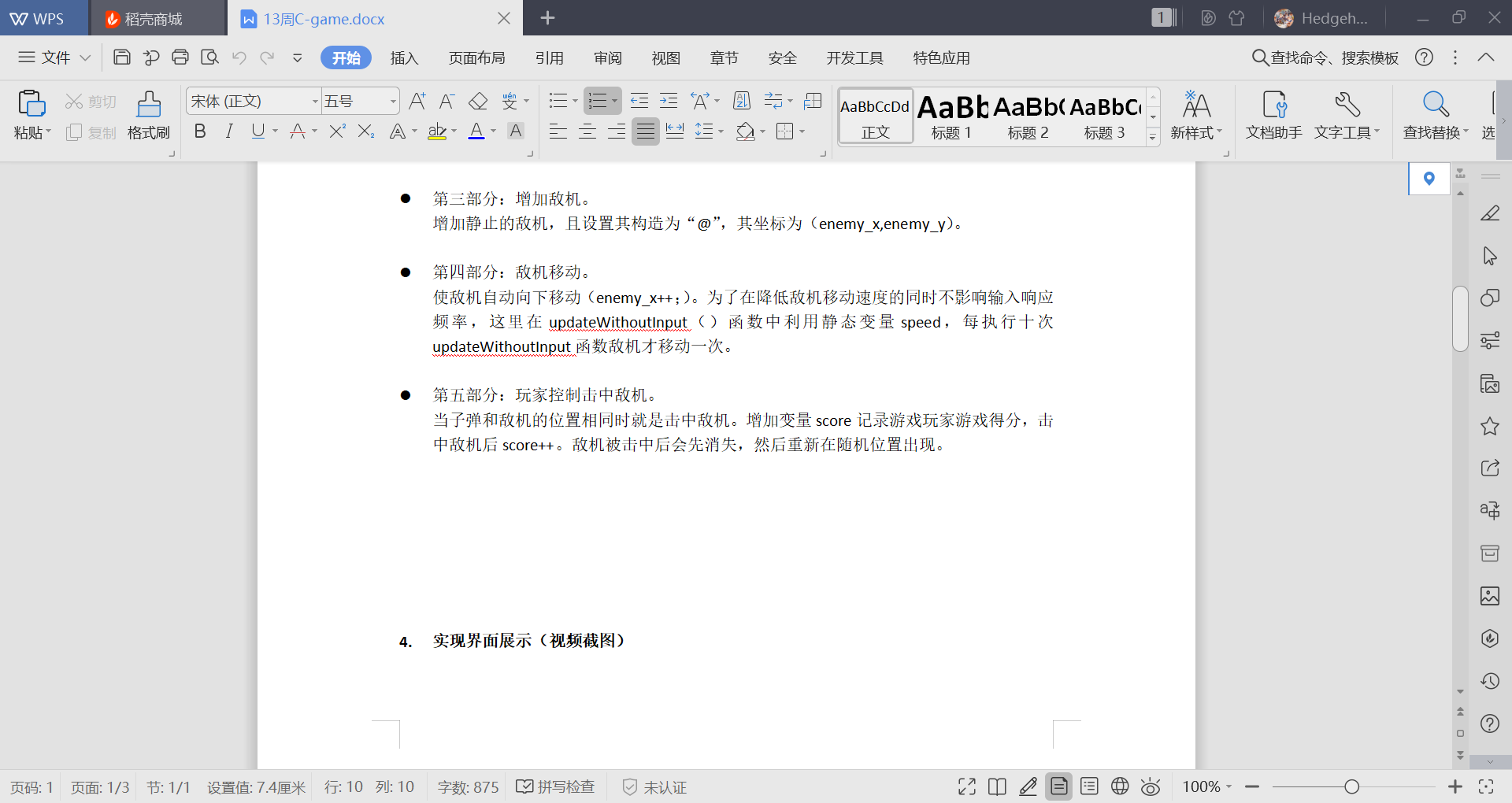Apply subscript formatting
1512x803 pixels.
point(366,131)
